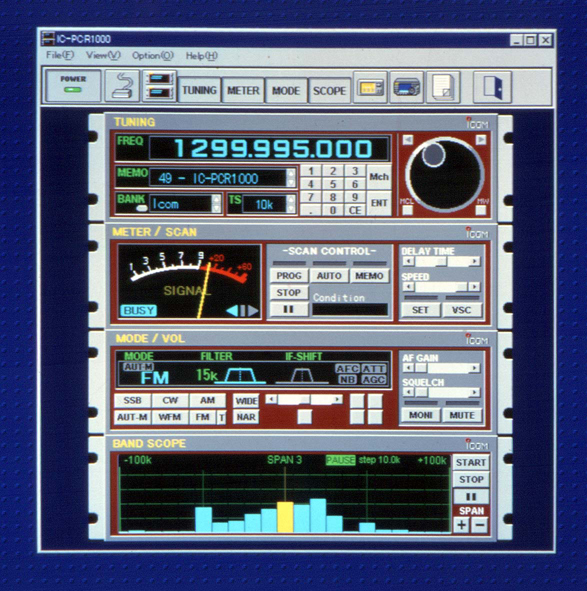Click keypad digit 1

(x=311, y=171)
